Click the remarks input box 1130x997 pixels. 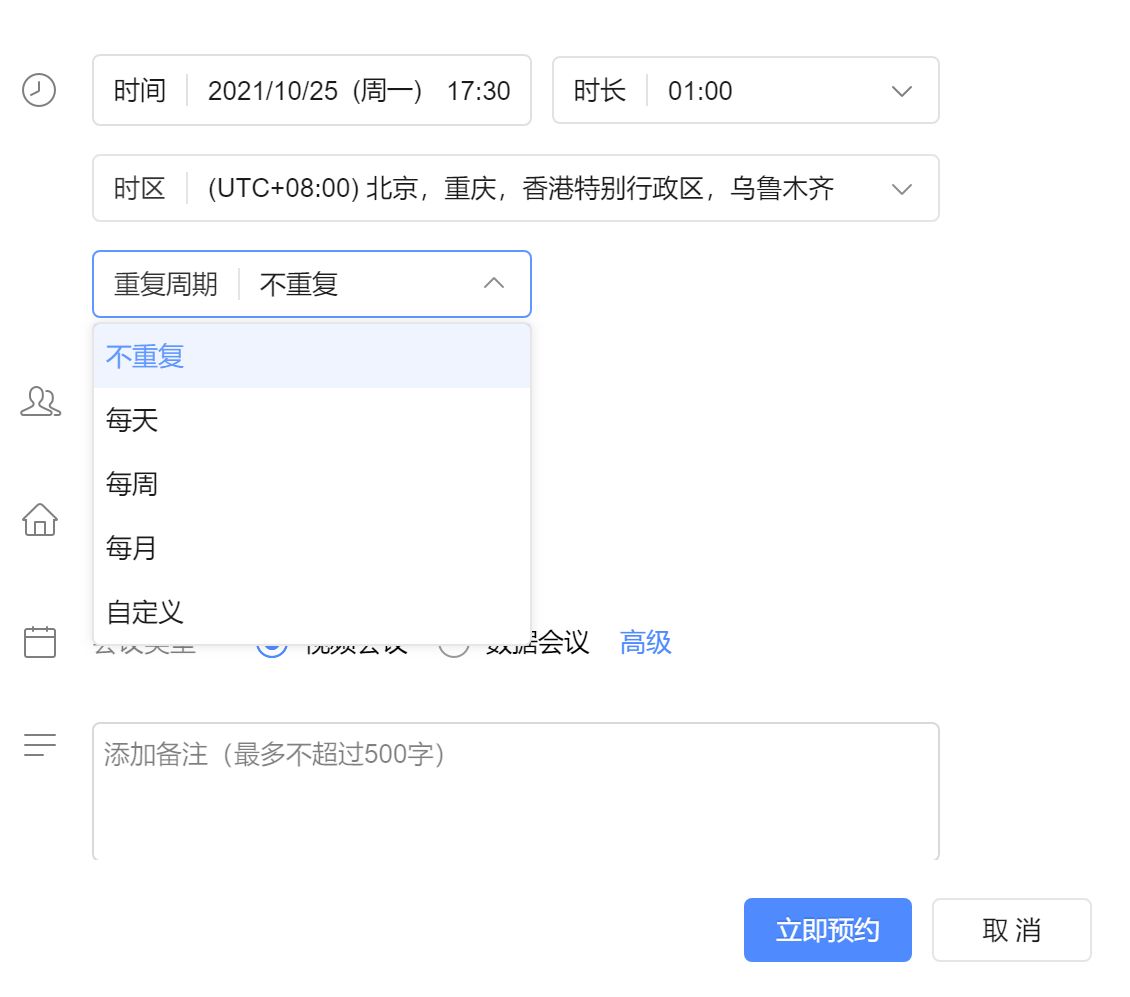point(515,790)
